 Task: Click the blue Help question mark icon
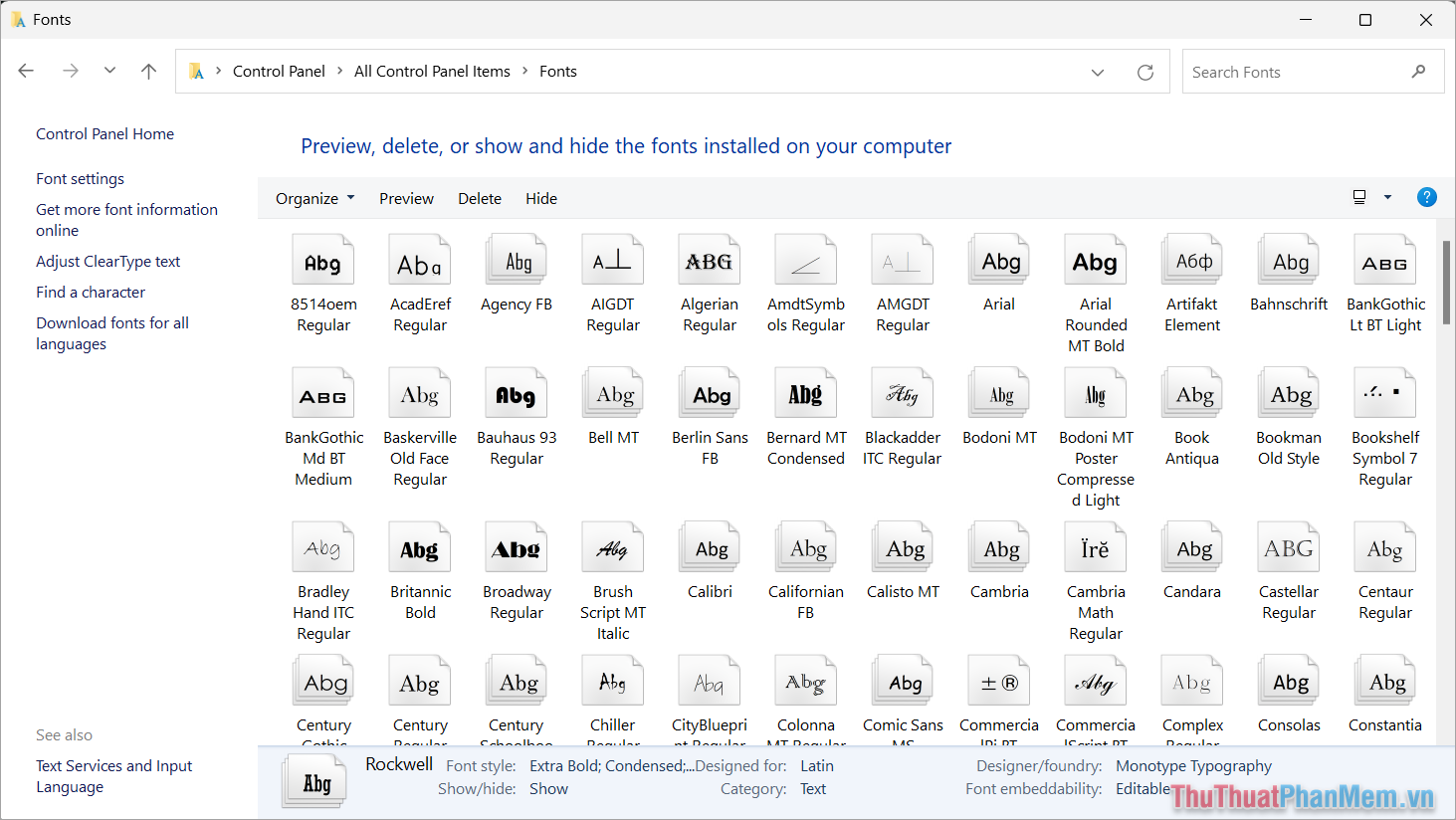[x=1427, y=197]
